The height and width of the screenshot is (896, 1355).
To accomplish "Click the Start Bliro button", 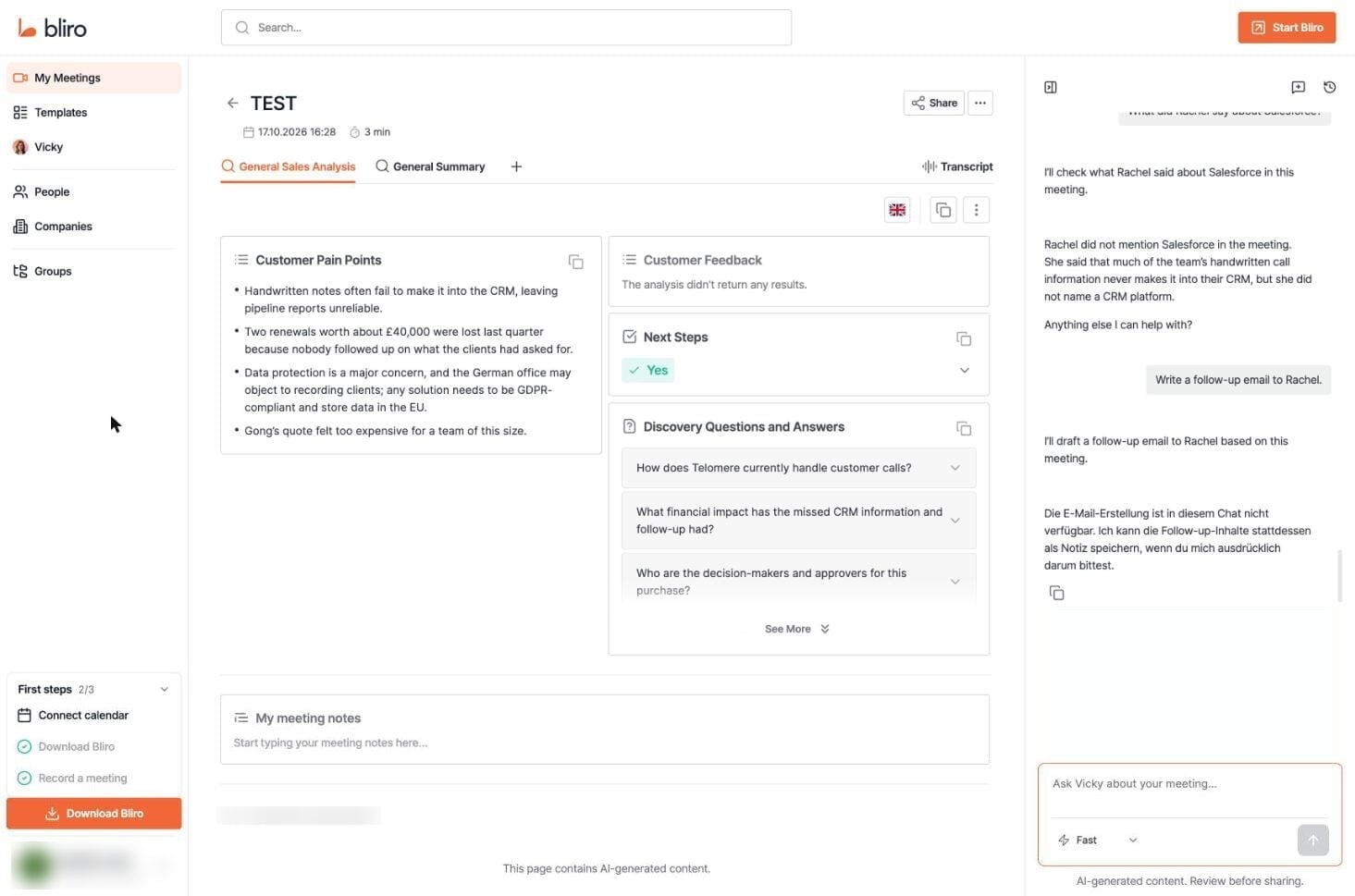I will [x=1287, y=28].
